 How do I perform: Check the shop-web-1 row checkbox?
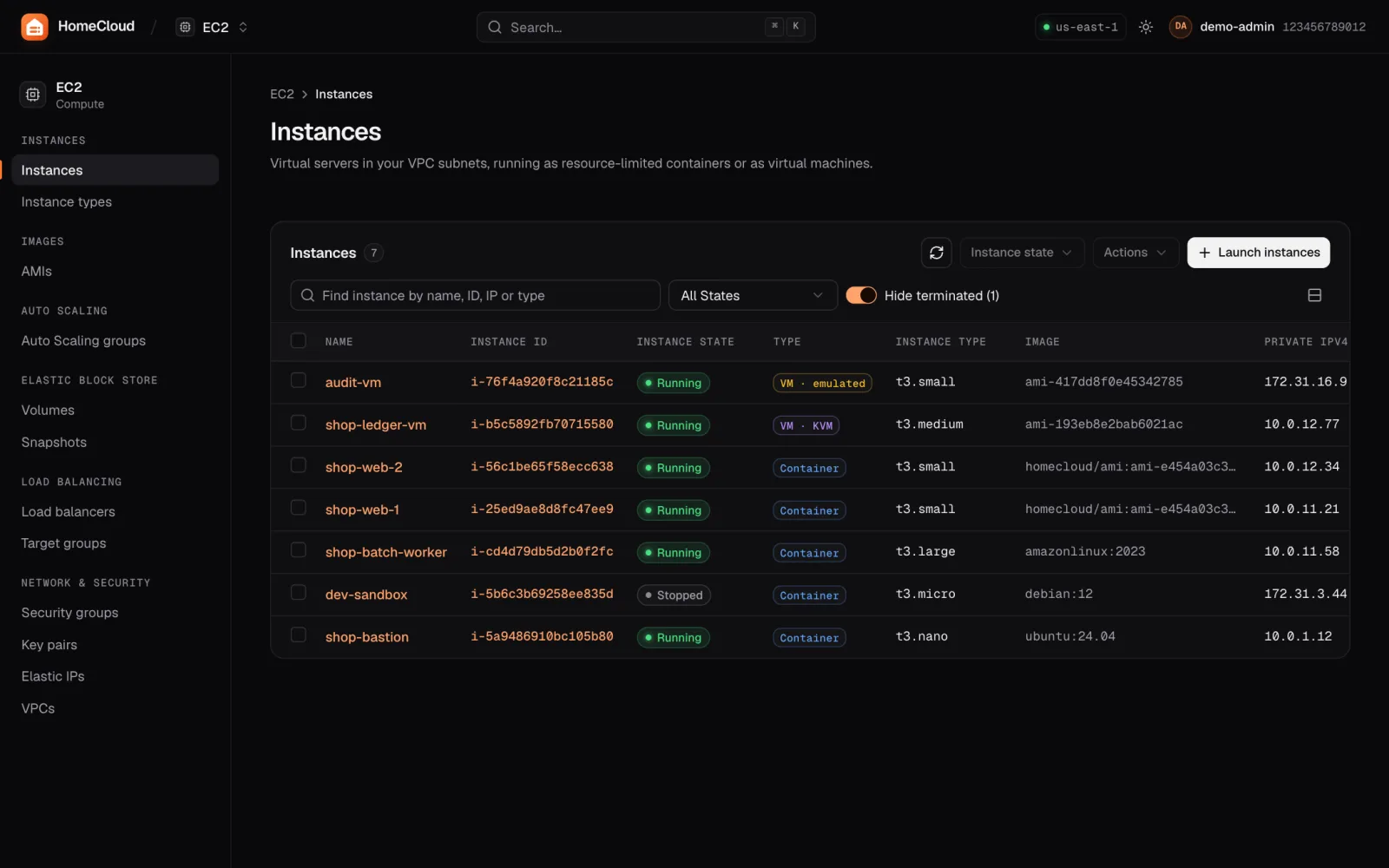tap(298, 508)
